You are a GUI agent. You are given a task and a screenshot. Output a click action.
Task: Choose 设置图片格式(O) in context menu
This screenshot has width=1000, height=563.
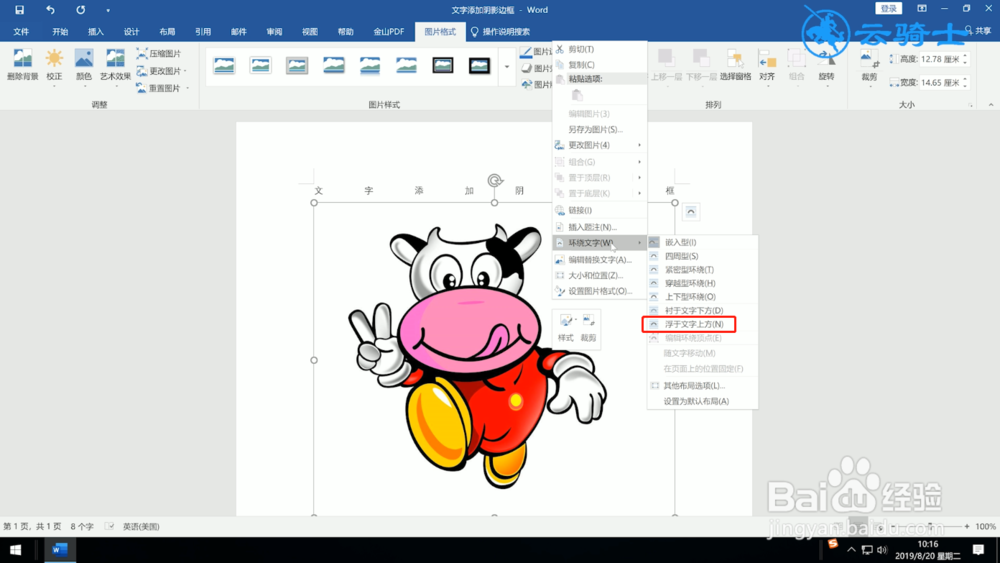coord(599,291)
